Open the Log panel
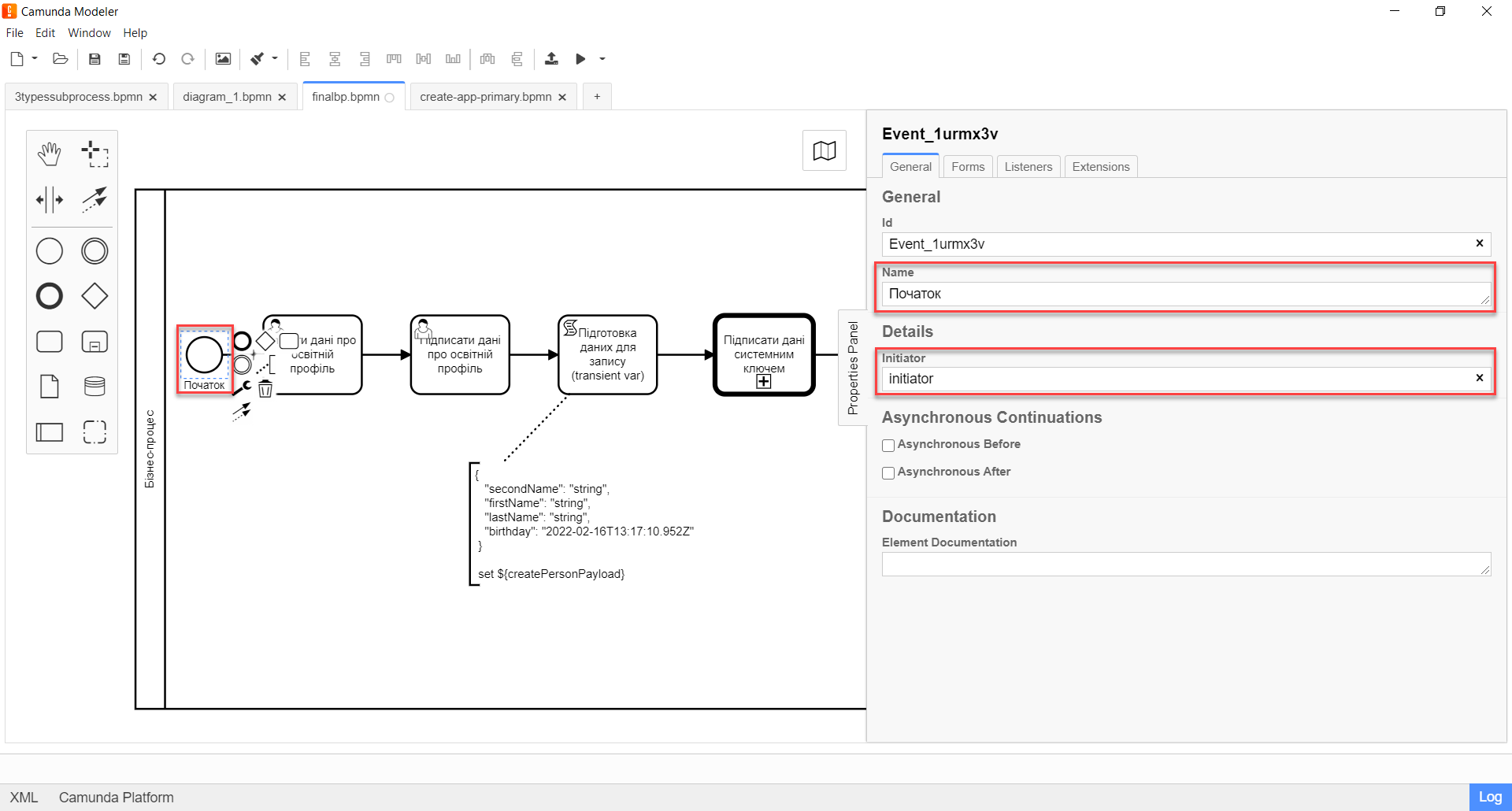The height and width of the screenshot is (811, 1512). [x=1490, y=797]
